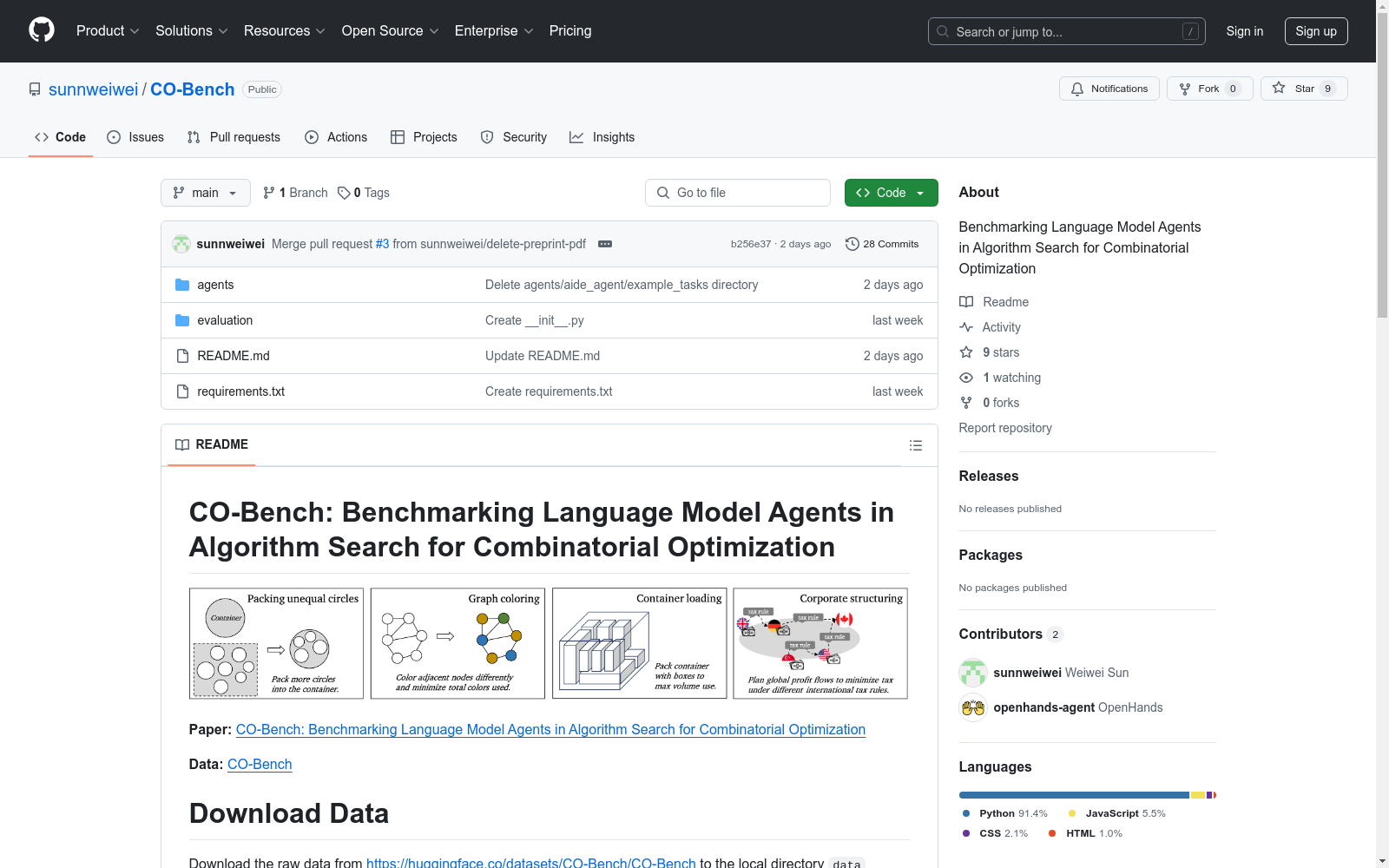Viewport: 1389px width, 868px height.
Task: Click sunnweiwei avatar in commit row
Action: point(181,244)
